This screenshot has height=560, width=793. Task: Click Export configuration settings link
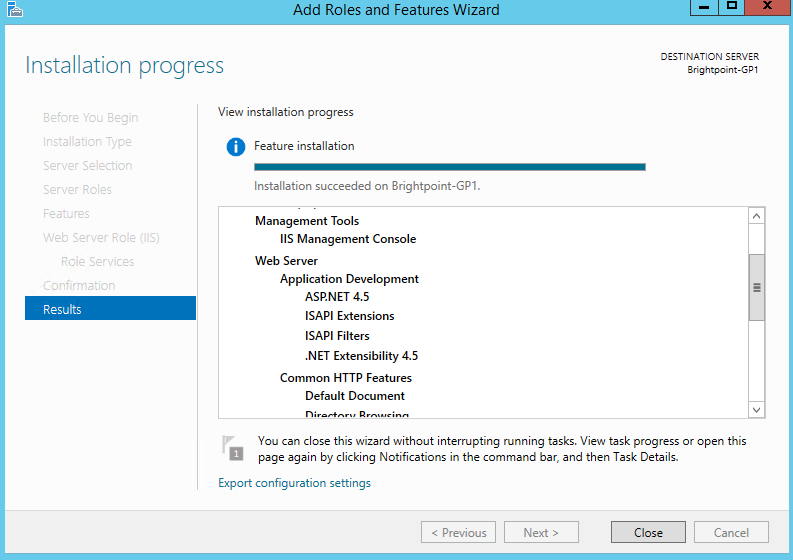coord(294,483)
